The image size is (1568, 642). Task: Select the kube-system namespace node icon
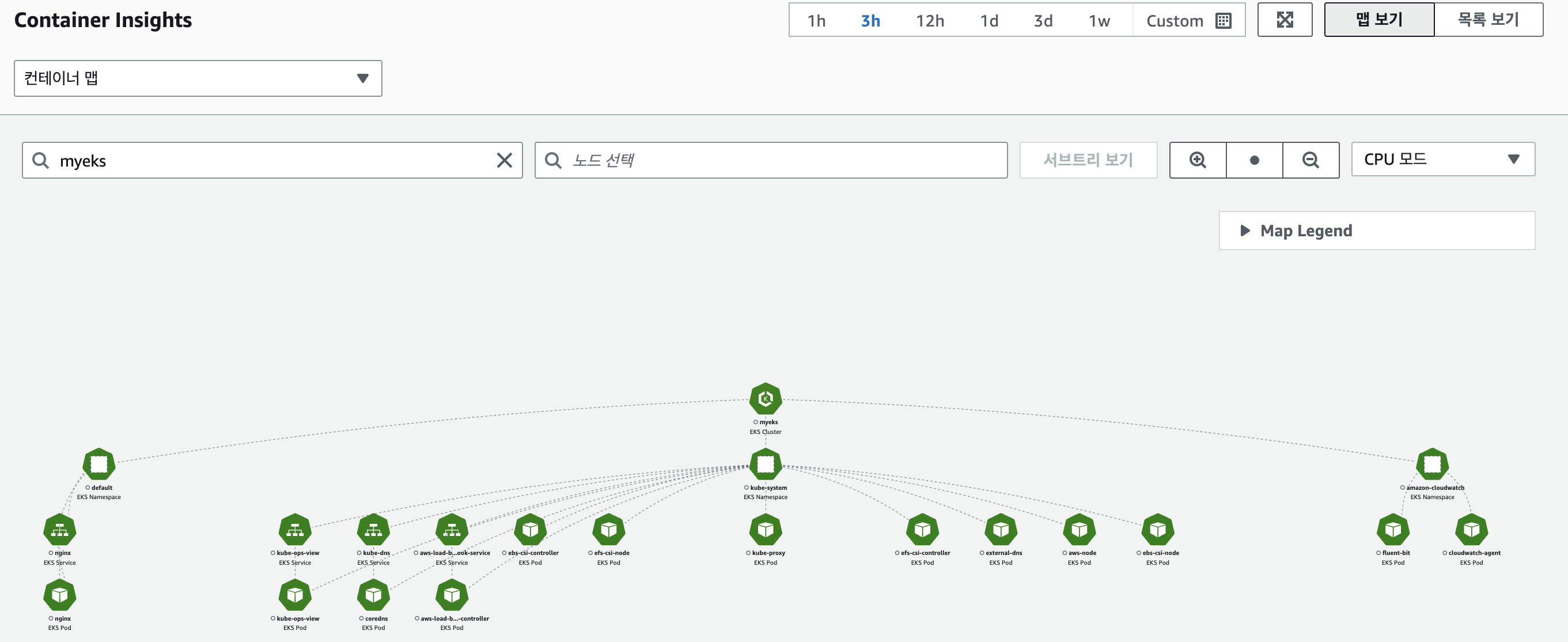coord(765,464)
